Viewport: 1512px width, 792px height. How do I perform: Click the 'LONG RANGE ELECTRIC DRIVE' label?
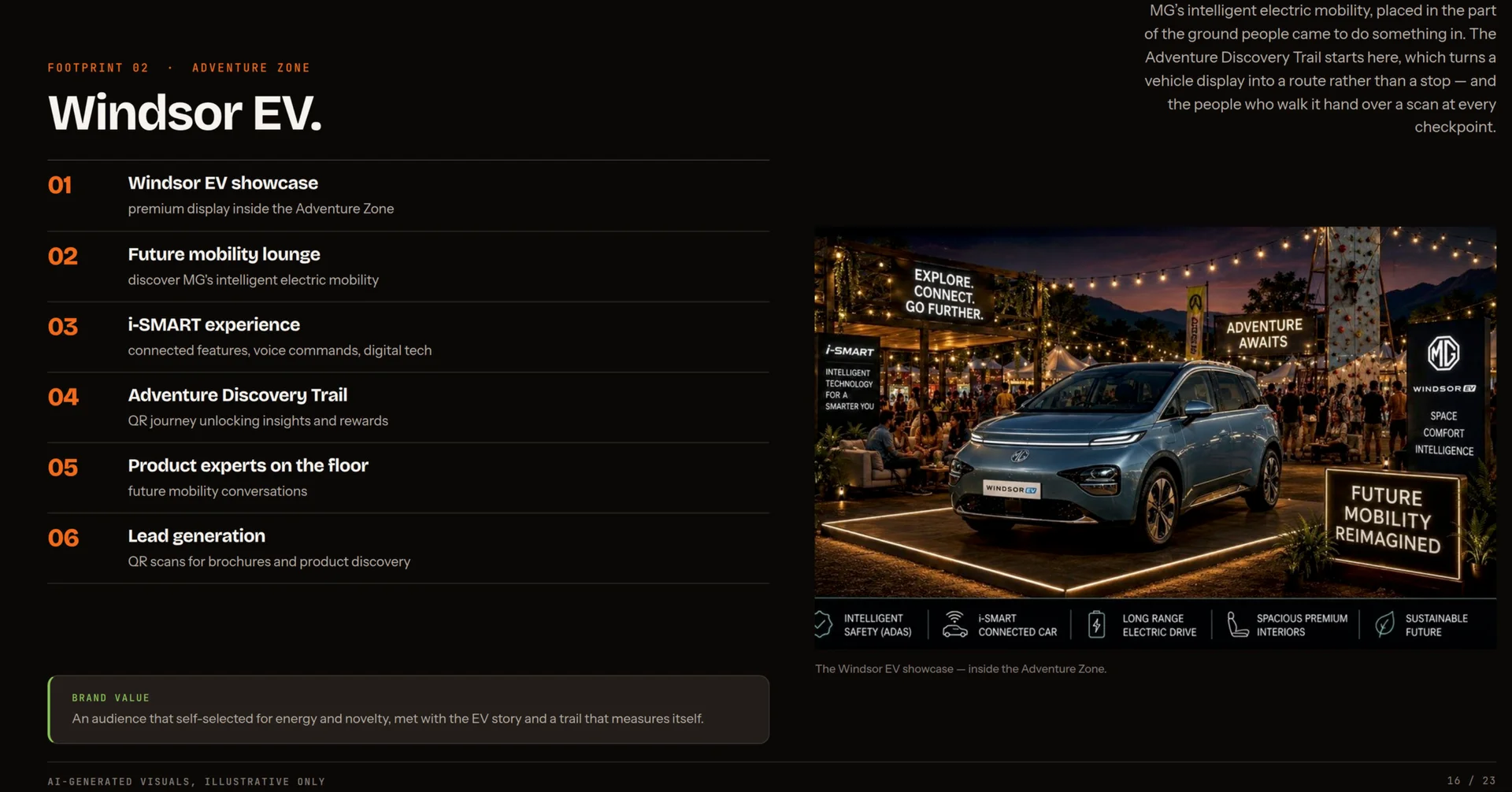(1159, 625)
